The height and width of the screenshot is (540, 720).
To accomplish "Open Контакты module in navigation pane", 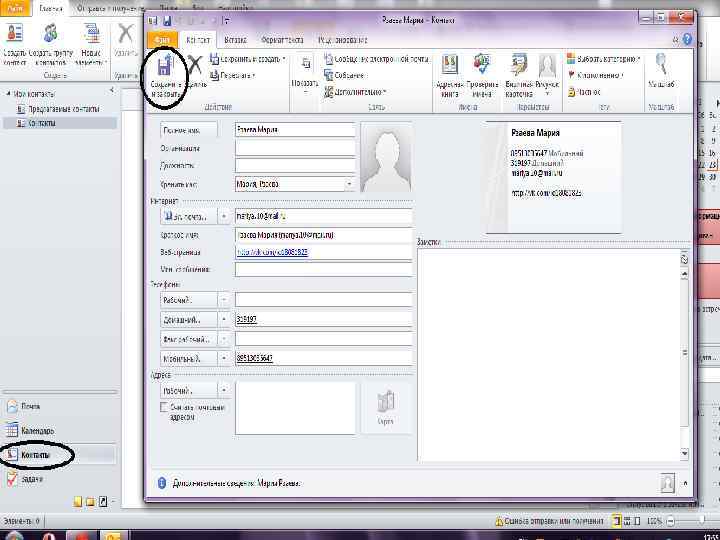I will (60, 455).
